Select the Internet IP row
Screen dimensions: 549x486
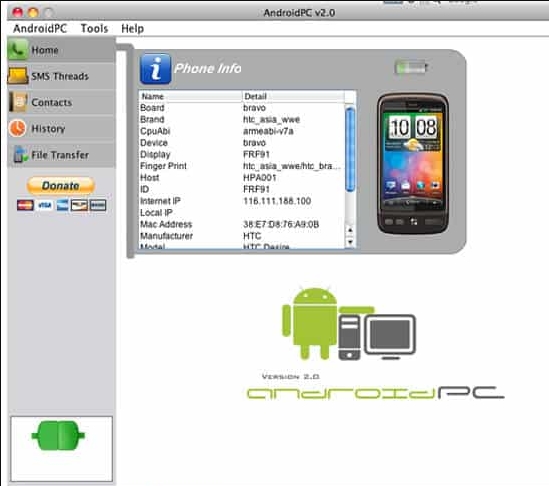[242, 201]
